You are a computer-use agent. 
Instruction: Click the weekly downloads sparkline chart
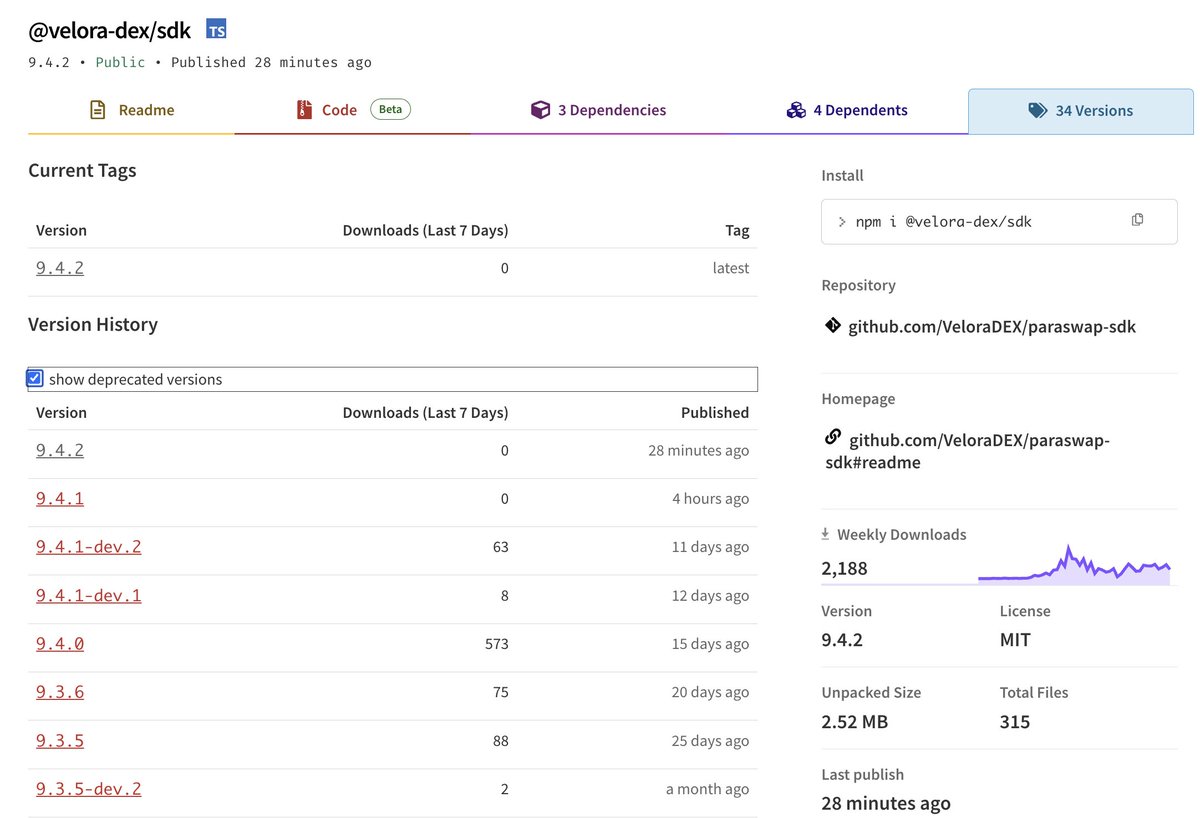(x=1074, y=565)
